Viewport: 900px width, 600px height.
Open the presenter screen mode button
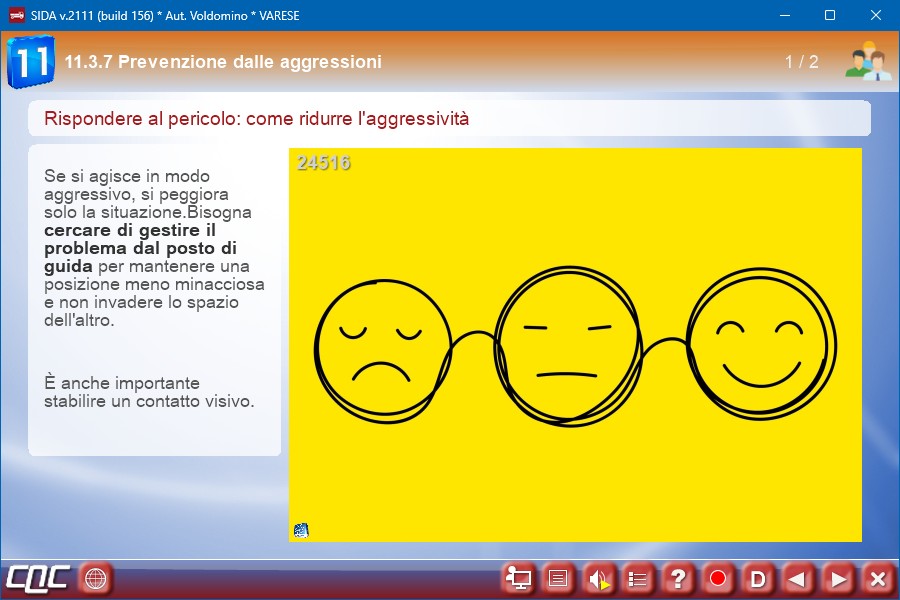[518, 578]
